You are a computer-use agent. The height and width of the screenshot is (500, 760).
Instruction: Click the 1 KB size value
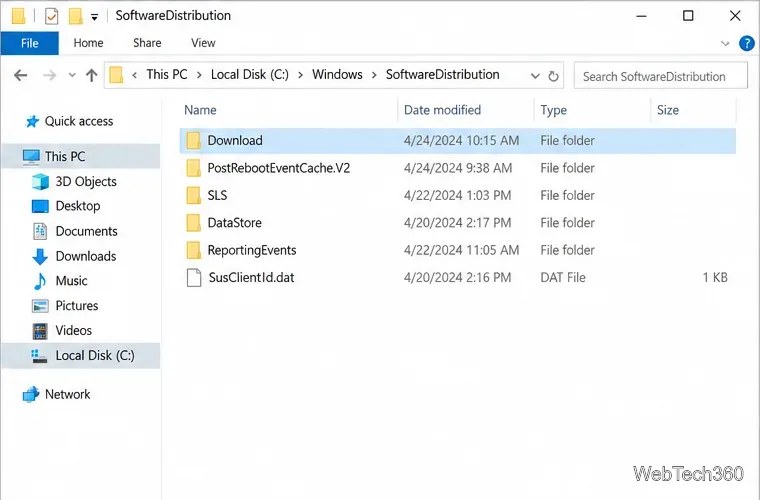(x=715, y=278)
